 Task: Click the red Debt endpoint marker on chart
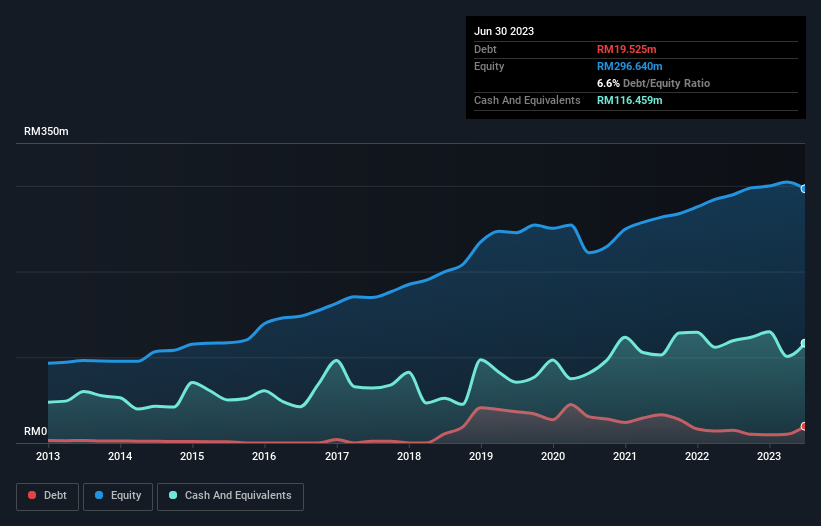tap(803, 427)
